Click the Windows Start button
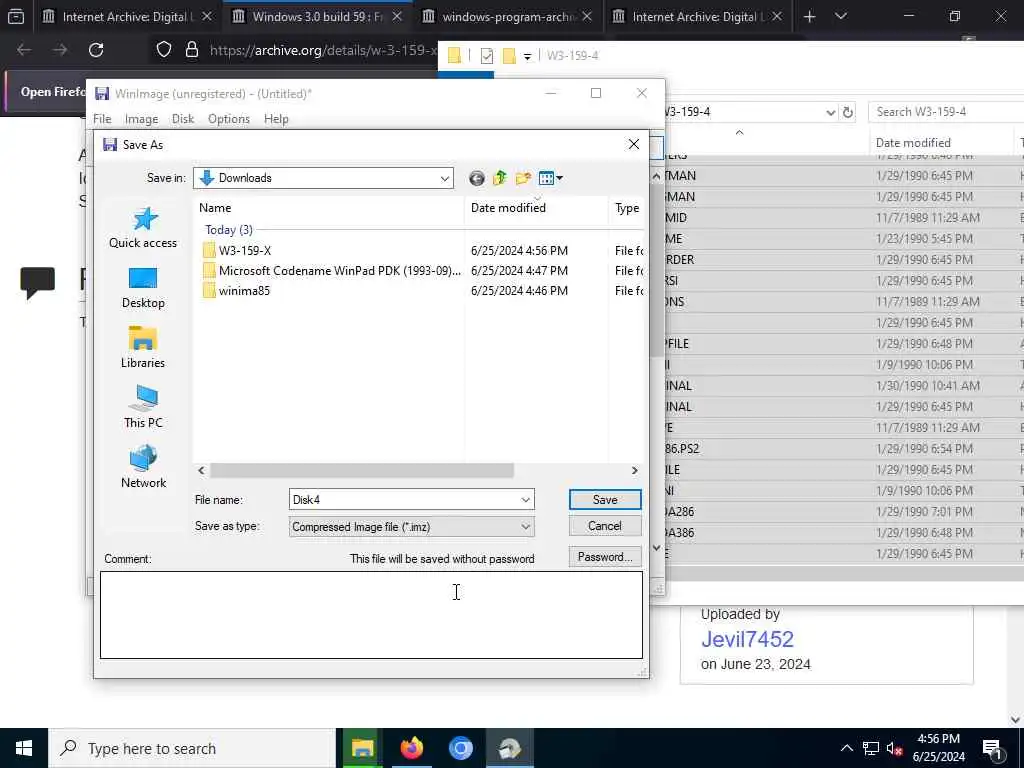 24,748
